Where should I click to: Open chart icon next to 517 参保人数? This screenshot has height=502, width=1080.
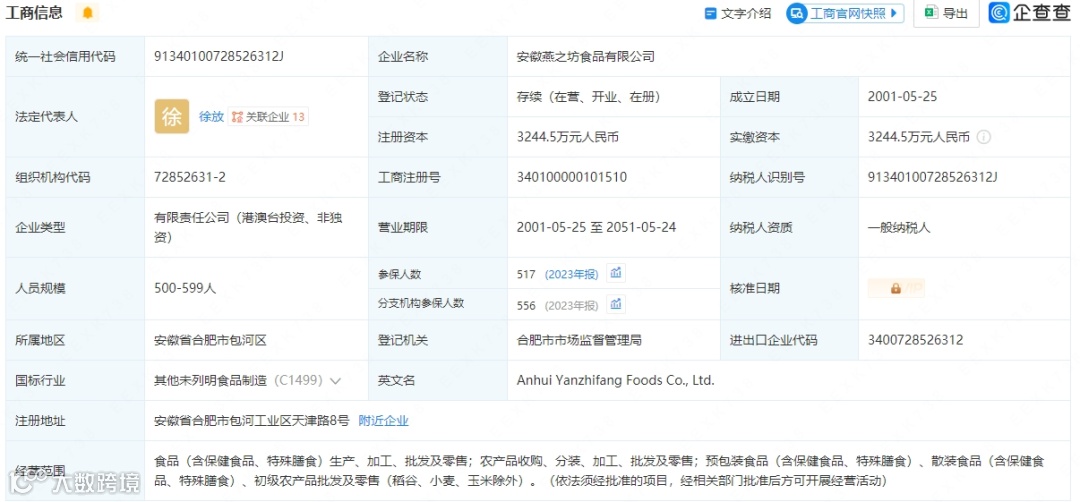coord(616,273)
